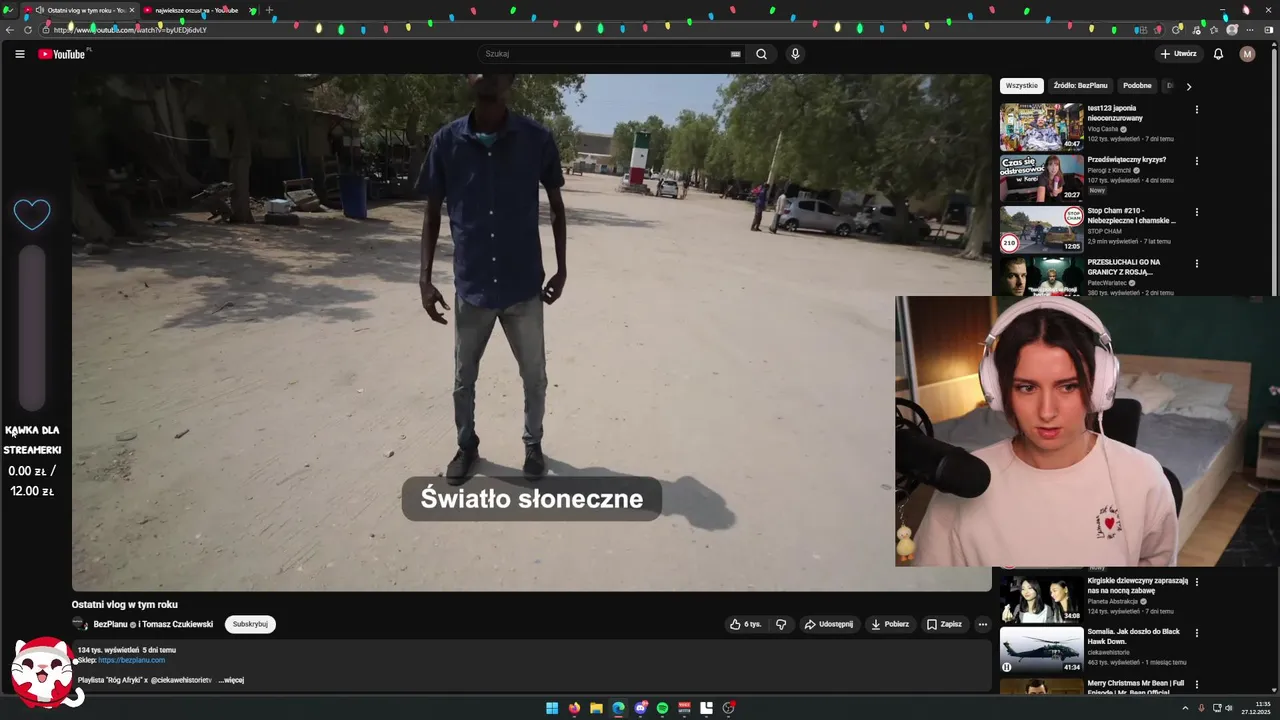This screenshot has width=1280, height=720.
Task: Select the Podobne filter chip
Action: [x=1137, y=86]
